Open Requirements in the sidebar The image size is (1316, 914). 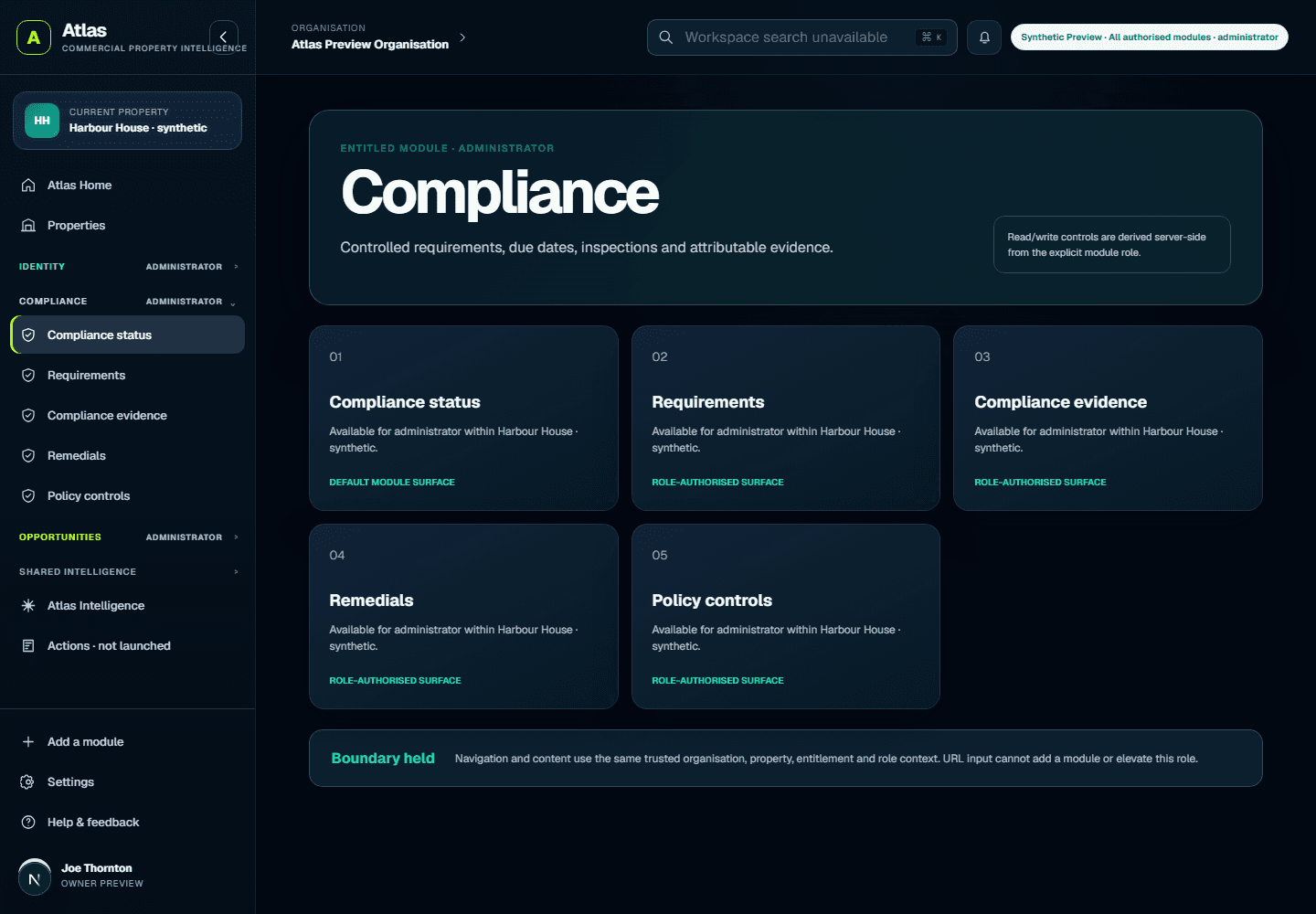[x=127, y=376]
